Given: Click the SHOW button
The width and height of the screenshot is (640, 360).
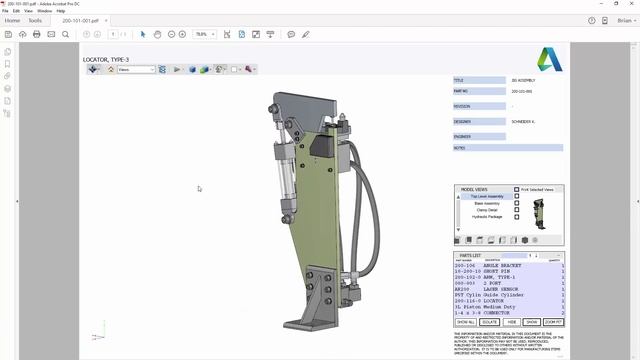Looking at the screenshot, I should (x=531, y=322).
